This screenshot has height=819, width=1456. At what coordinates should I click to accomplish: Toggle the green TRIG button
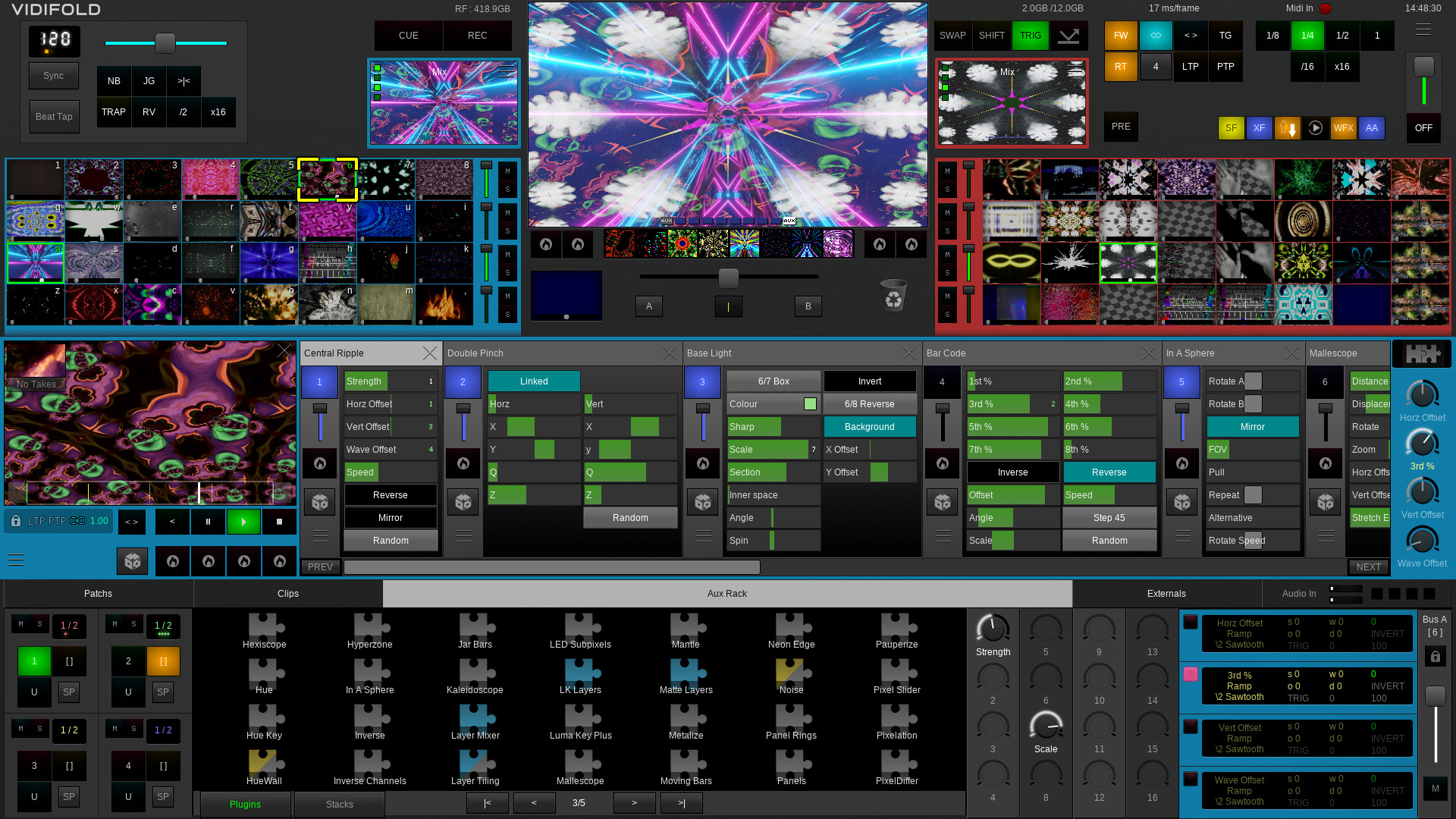point(1030,36)
